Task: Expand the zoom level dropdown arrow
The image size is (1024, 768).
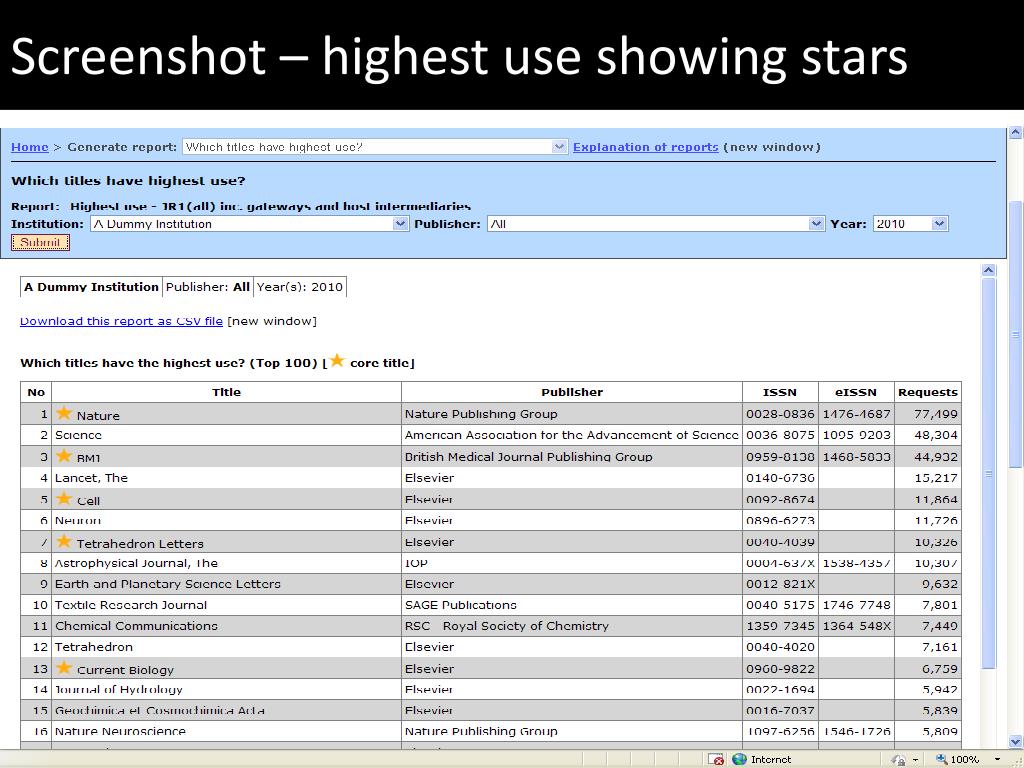Action: [997, 760]
